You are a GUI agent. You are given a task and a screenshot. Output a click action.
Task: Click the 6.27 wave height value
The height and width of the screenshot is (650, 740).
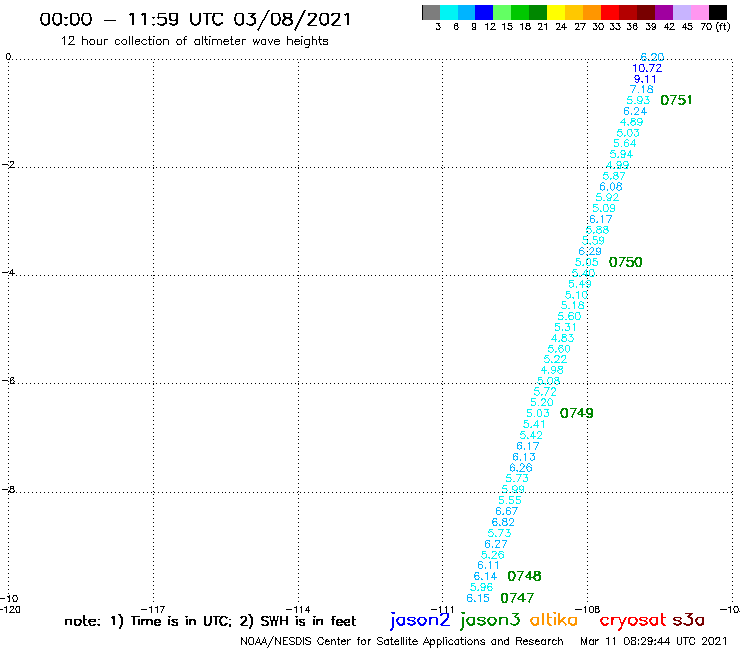(496, 544)
